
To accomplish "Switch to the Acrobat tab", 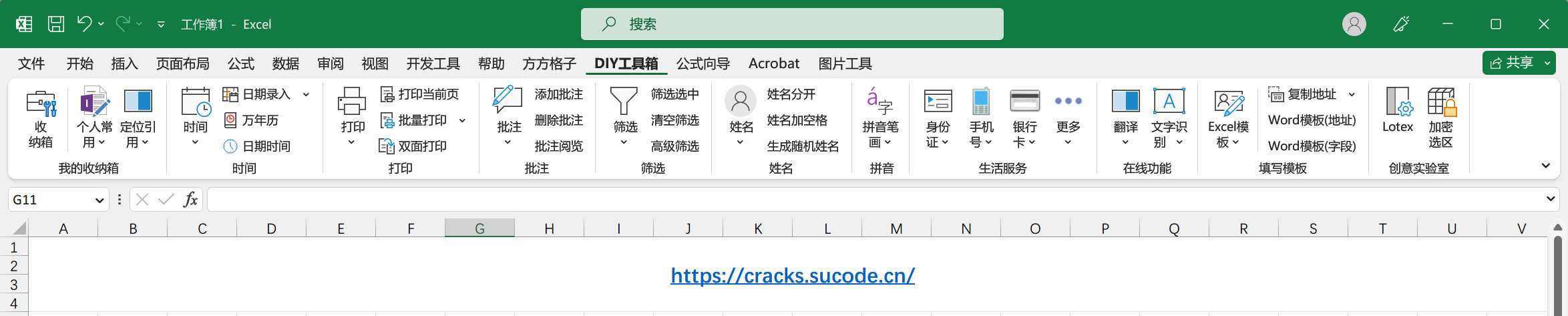I will click(774, 63).
